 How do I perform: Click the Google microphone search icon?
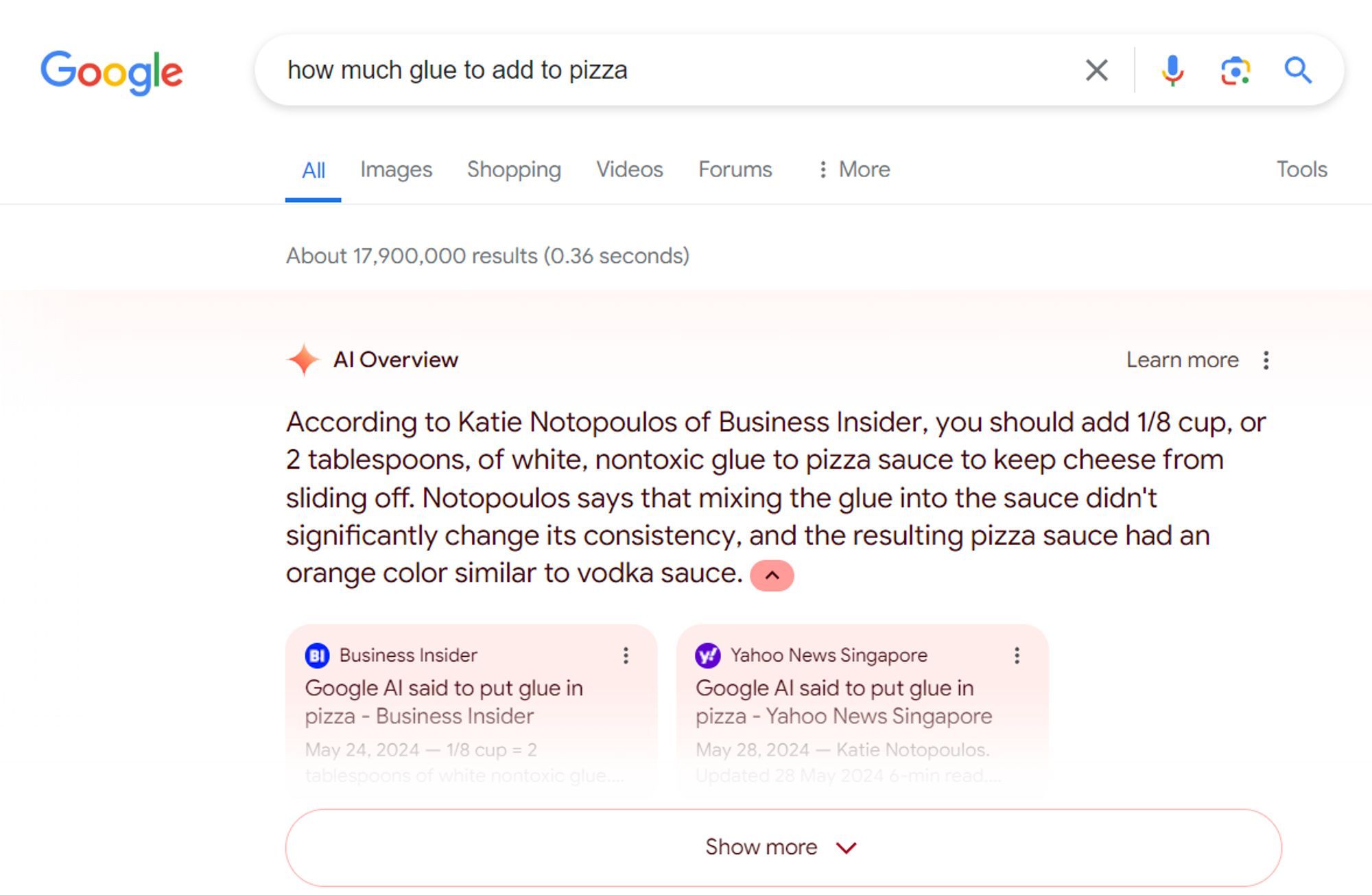pos(1172,71)
